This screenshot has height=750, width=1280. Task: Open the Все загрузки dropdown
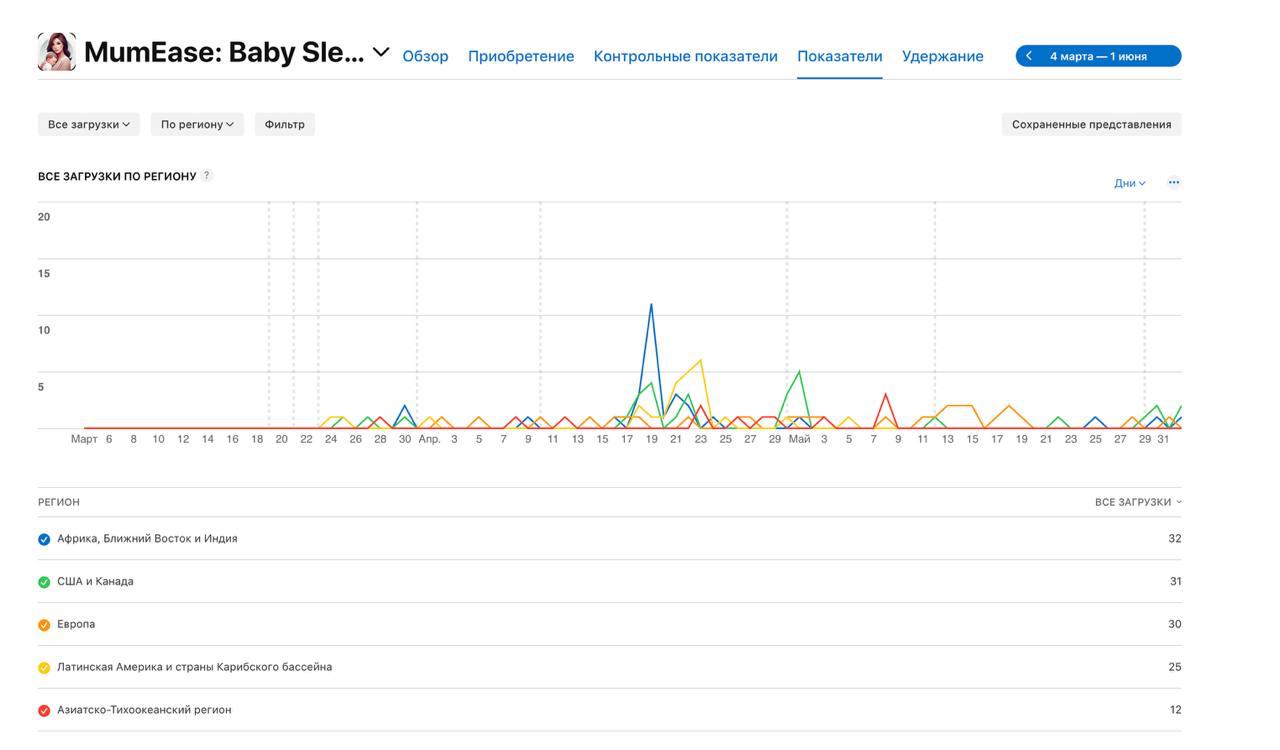point(89,124)
